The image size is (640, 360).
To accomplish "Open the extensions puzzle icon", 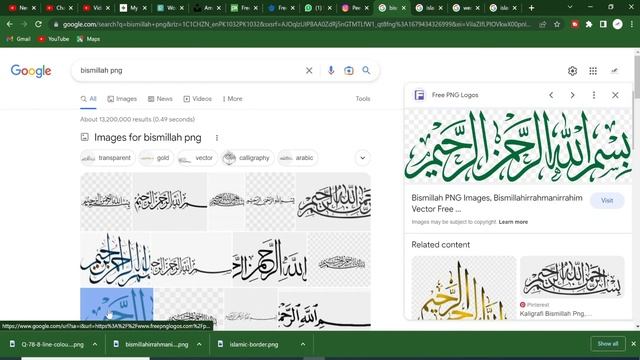I will click(x=589, y=24).
